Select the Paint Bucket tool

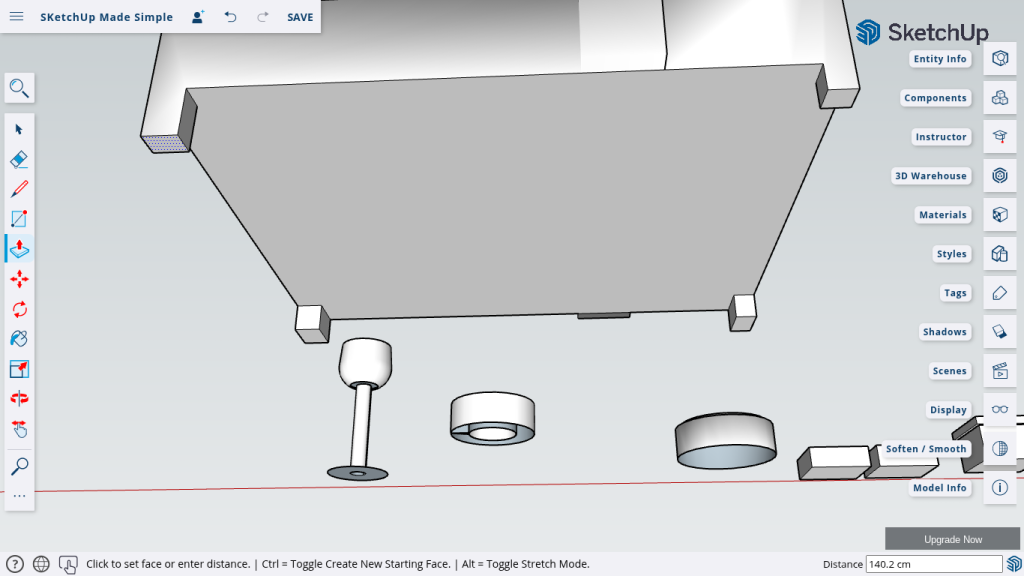[x=19, y=339]
